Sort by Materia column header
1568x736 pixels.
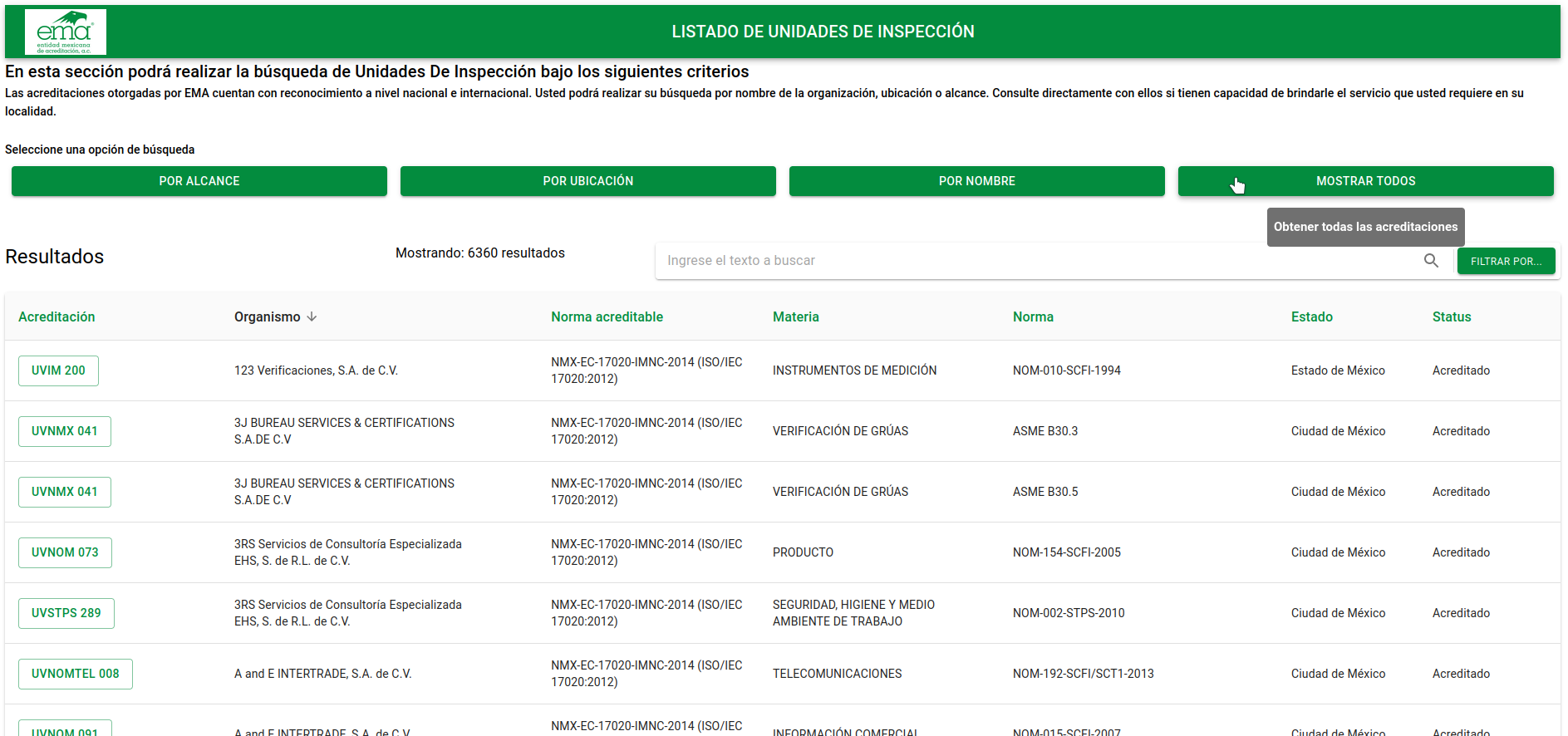coord(795,316)
